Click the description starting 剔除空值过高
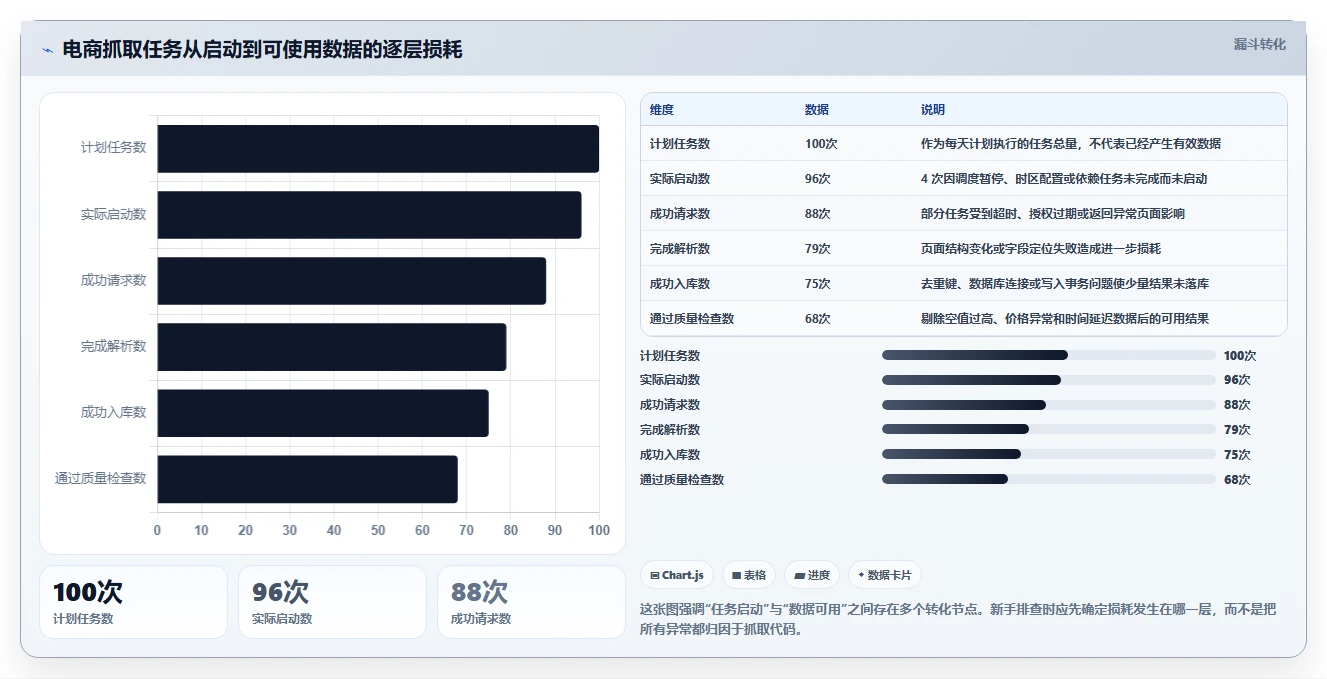Image resolution: width=1327 pixels, height=679 pixels. (1065, 319)
